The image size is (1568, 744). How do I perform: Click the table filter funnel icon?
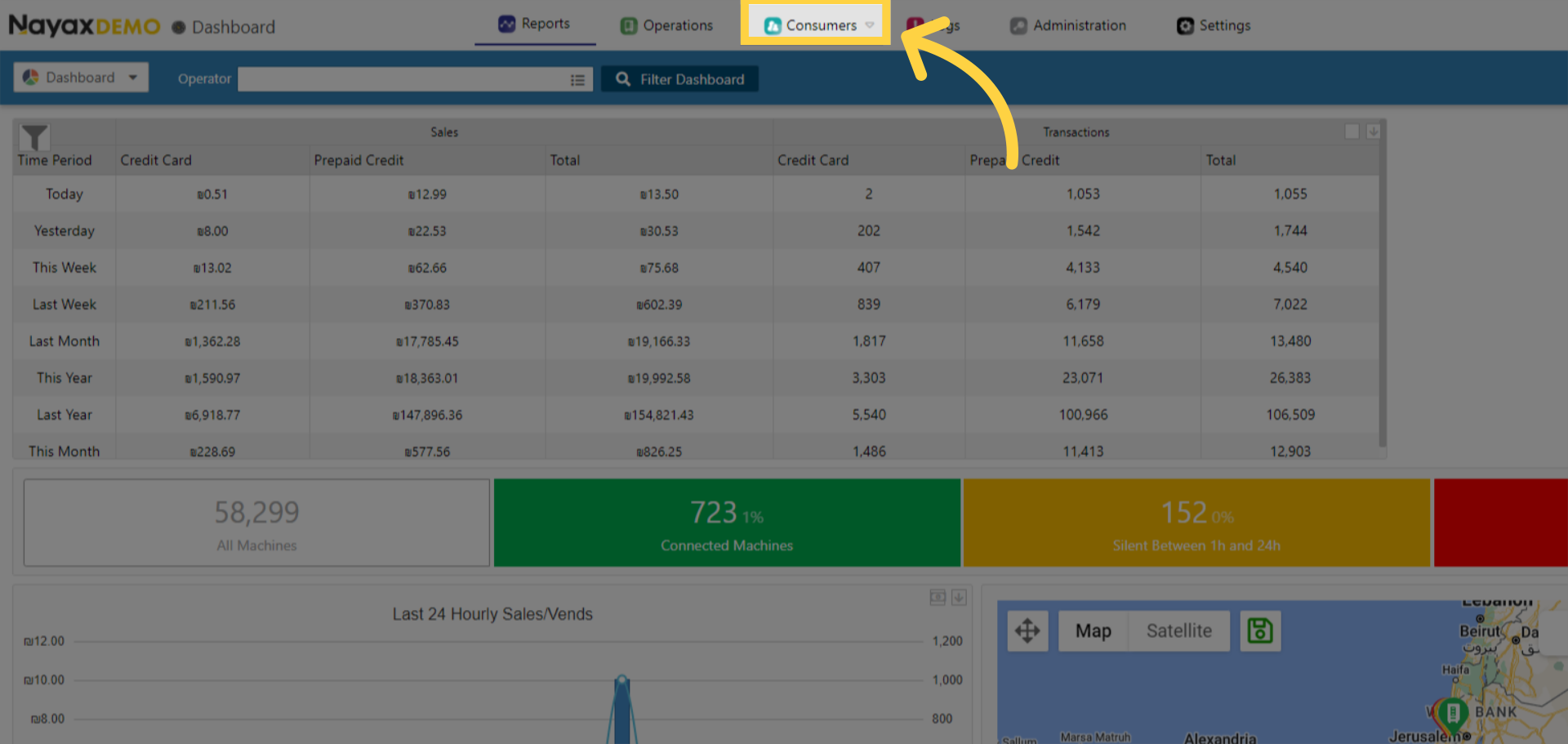click(x=34, y=136)
